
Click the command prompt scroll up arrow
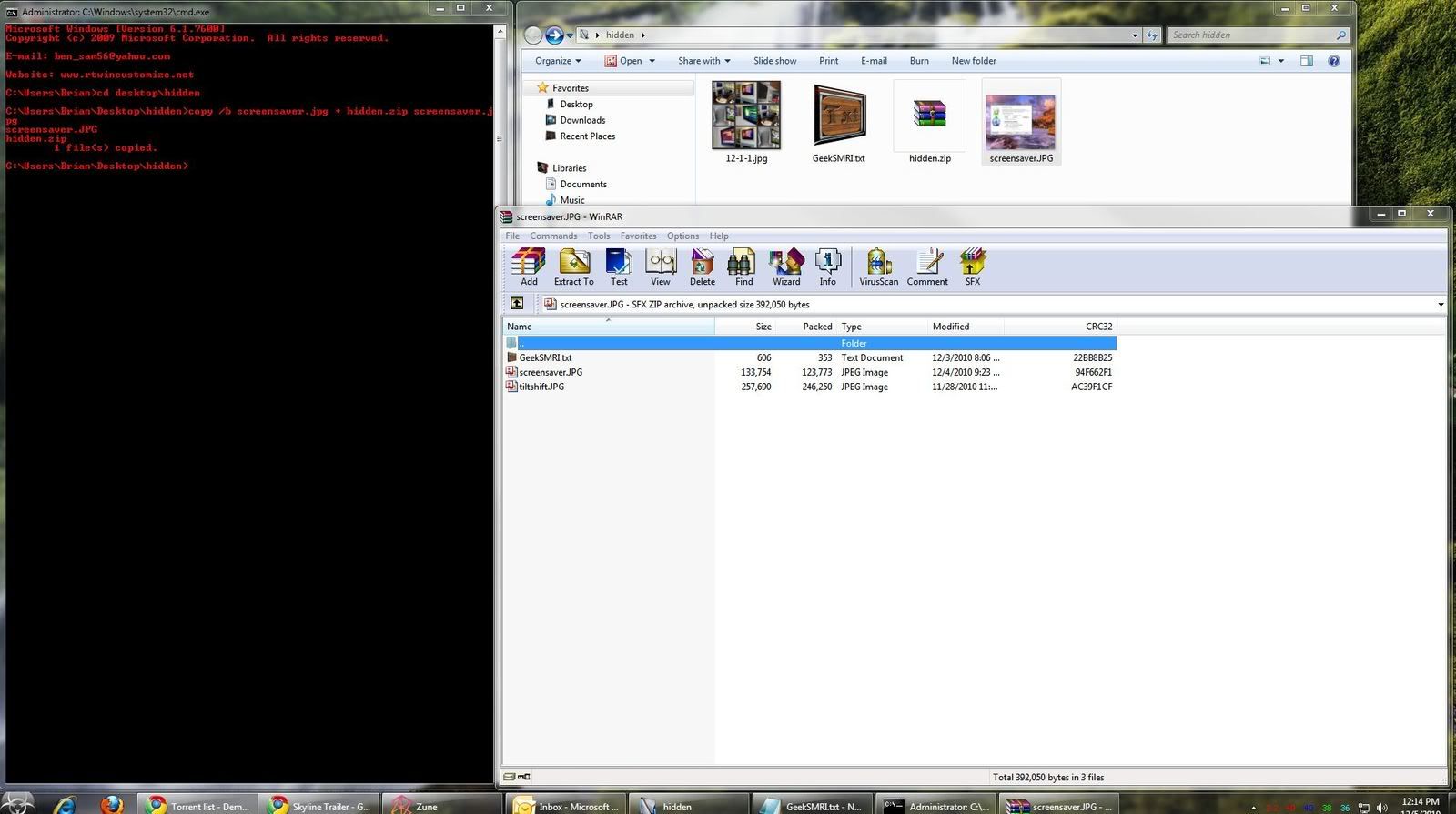point(499,32)
